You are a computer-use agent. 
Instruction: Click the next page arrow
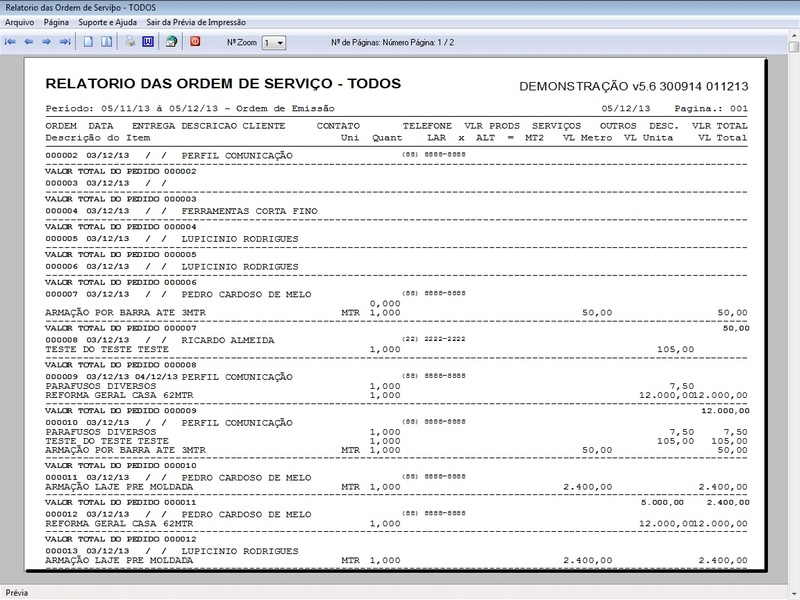tap(46, 42)
